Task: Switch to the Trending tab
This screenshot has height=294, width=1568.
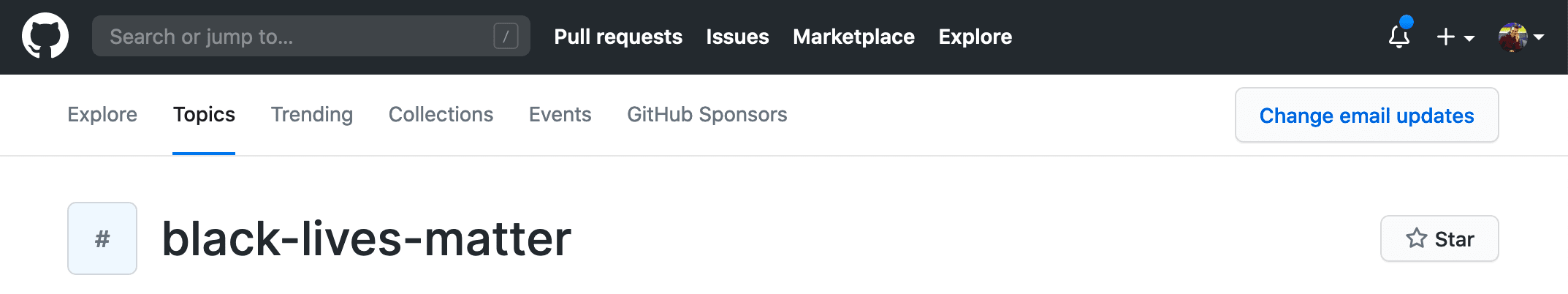Action: coord(312,114)
